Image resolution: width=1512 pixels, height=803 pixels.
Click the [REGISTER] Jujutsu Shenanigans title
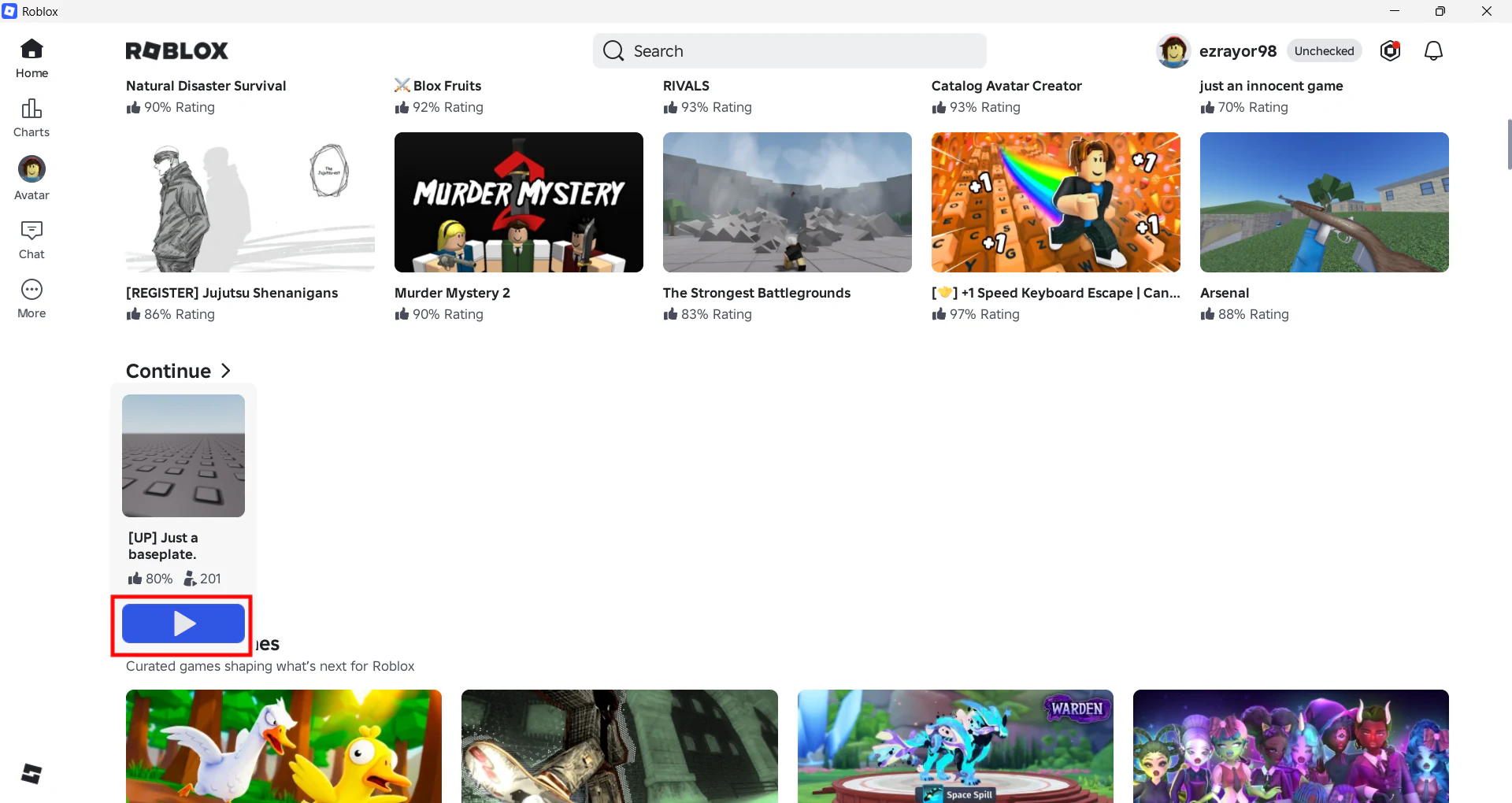[232, 293]
